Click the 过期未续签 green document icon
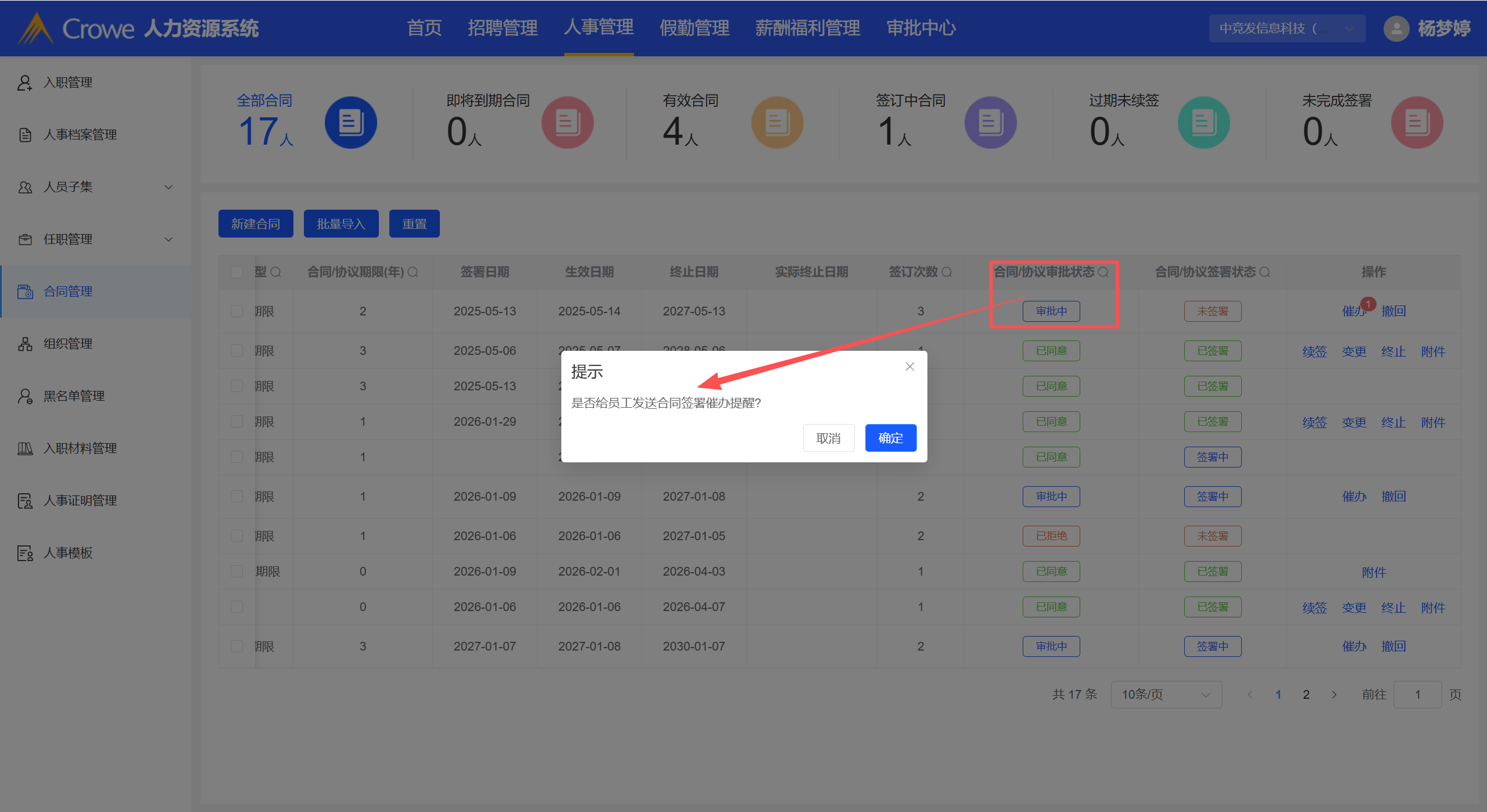This screenshot has height=812, width=1487. point(1203,123)
